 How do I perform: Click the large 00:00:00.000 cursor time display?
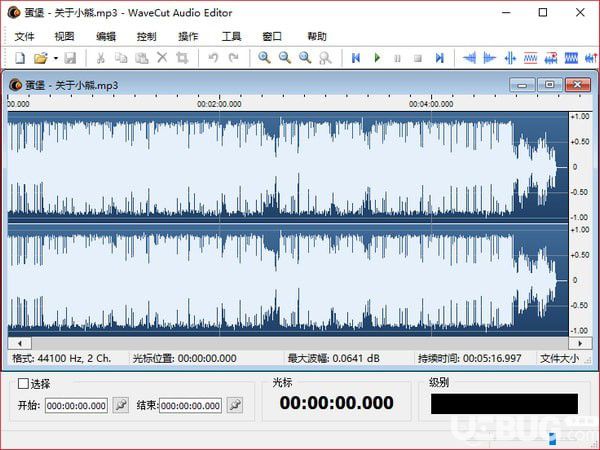click(x=336, y=403)
